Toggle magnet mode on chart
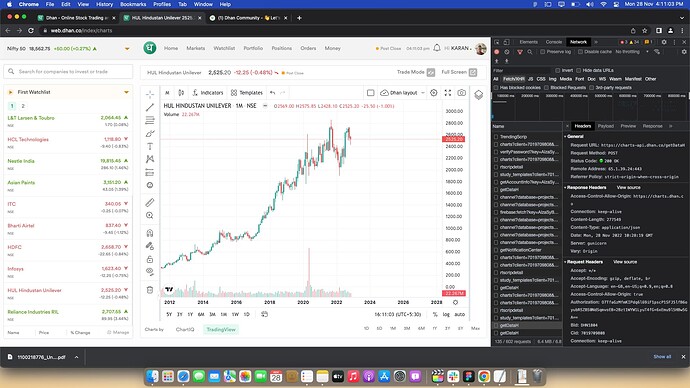Viewport: 690px width, 388px height. [x=150, y=233]
